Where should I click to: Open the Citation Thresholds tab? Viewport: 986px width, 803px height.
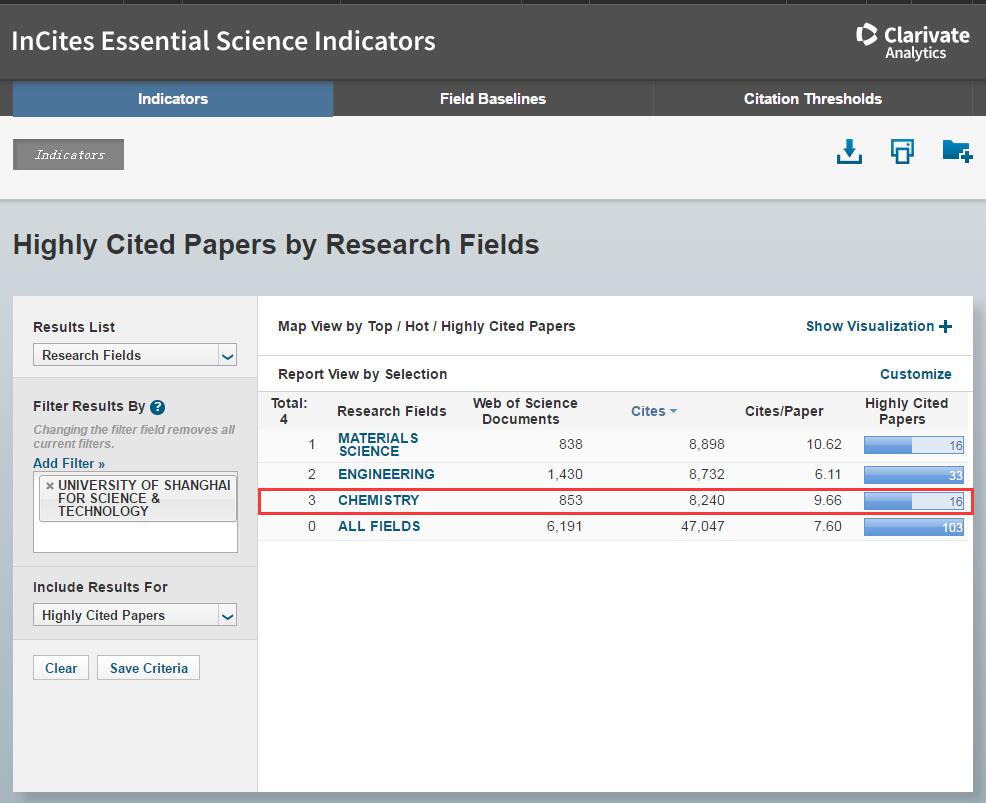pos(812,99)
